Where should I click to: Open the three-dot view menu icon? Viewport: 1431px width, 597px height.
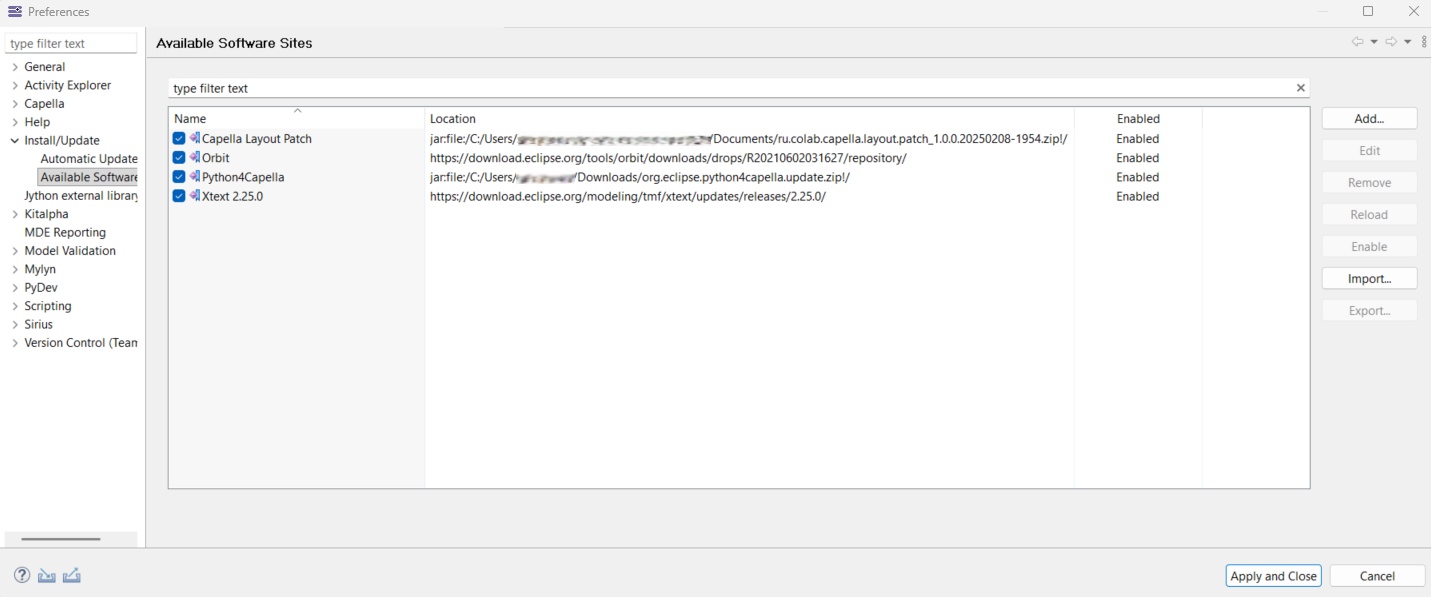click(1424, 42)
